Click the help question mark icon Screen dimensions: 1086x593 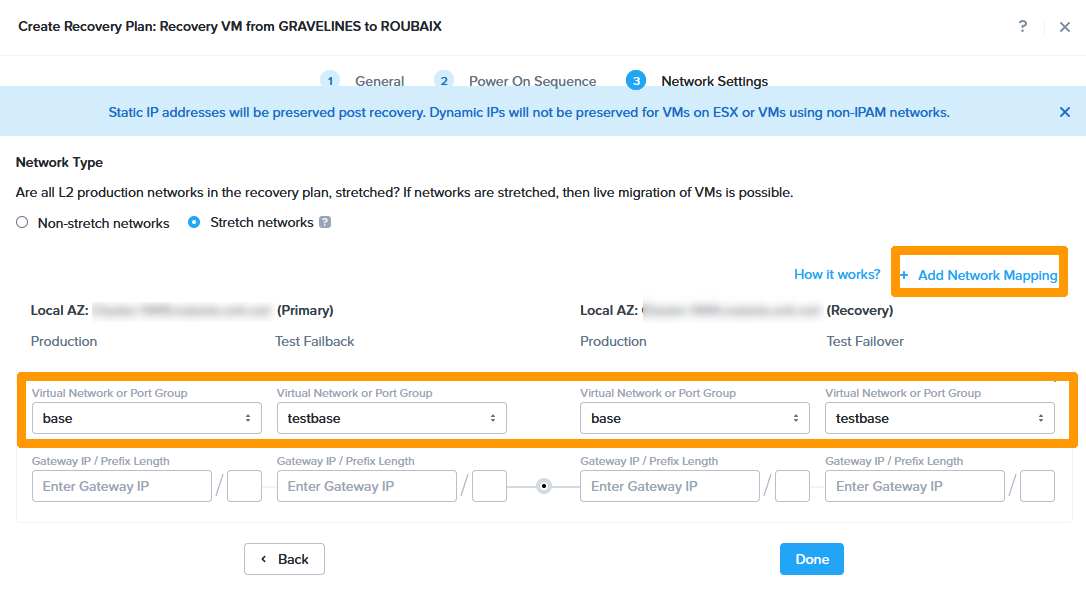pos(1022,27)
